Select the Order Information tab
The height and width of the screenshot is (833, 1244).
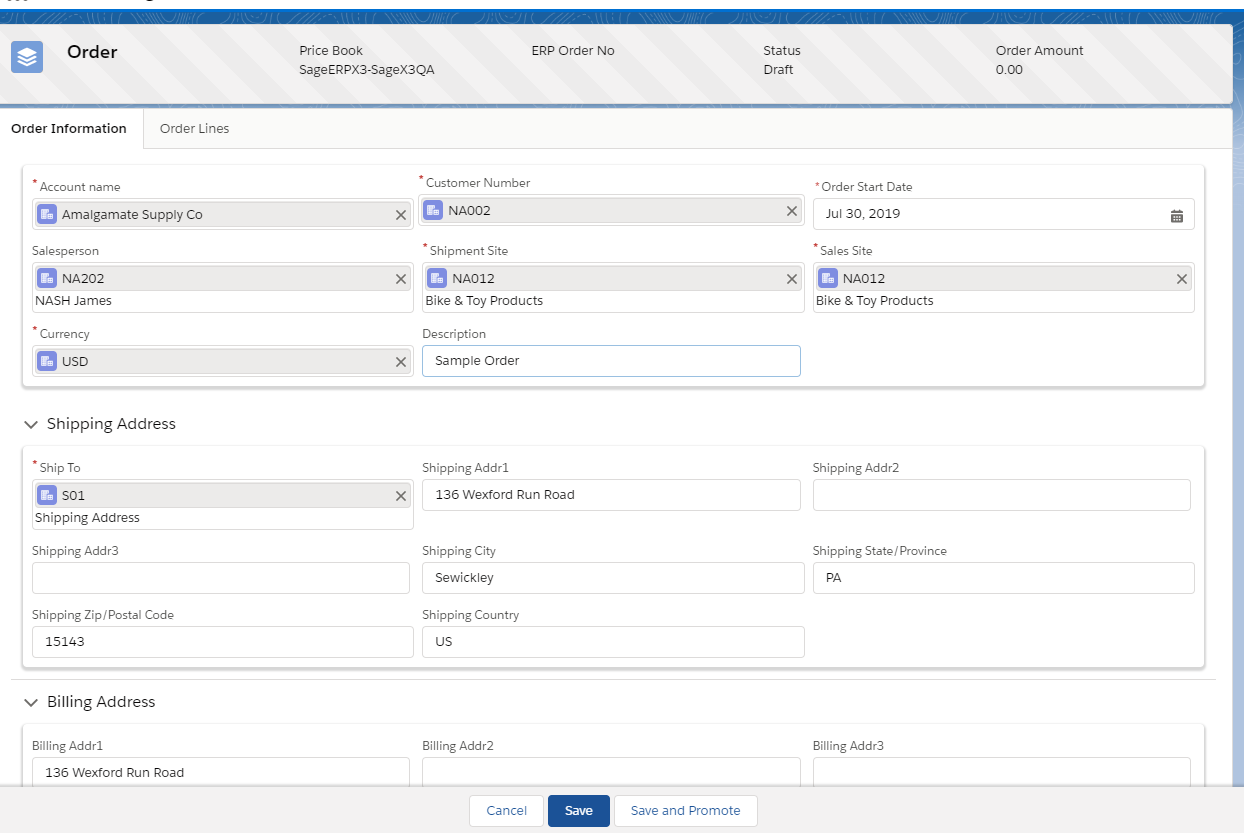coord(69,129)
